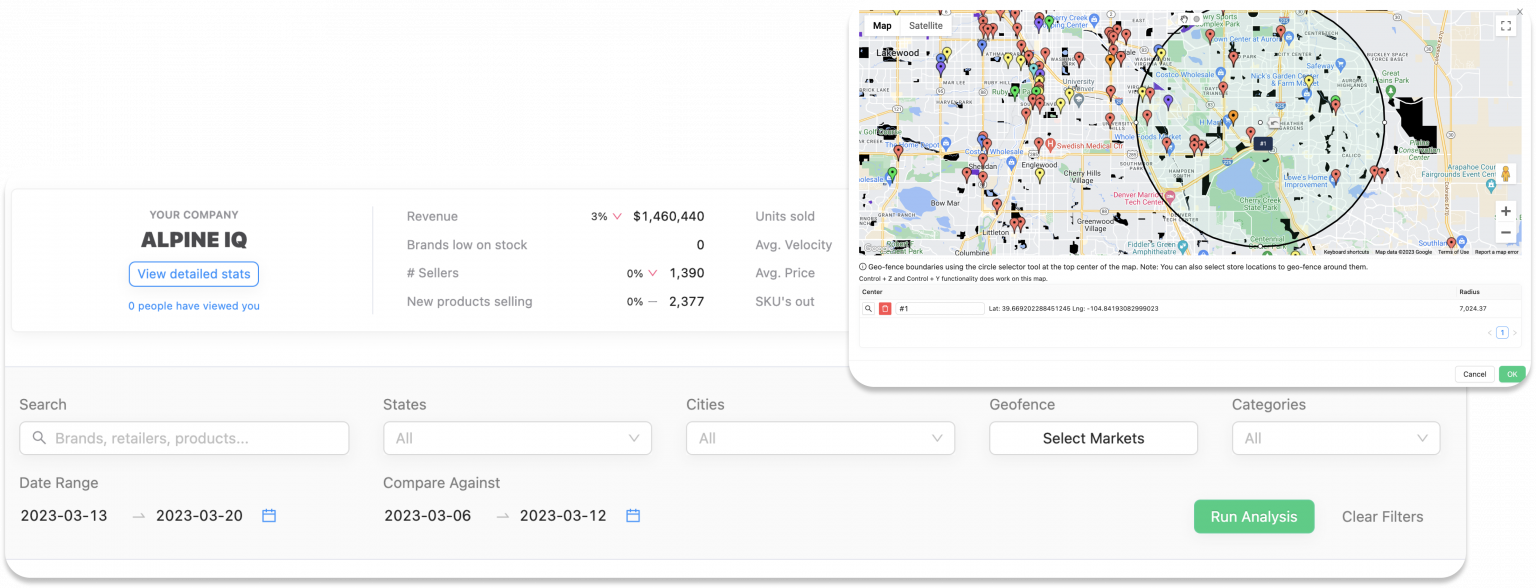Switch to the Satellite view tab
Image resolution: width=1536 pixels, height=588 pixels.
925,26
